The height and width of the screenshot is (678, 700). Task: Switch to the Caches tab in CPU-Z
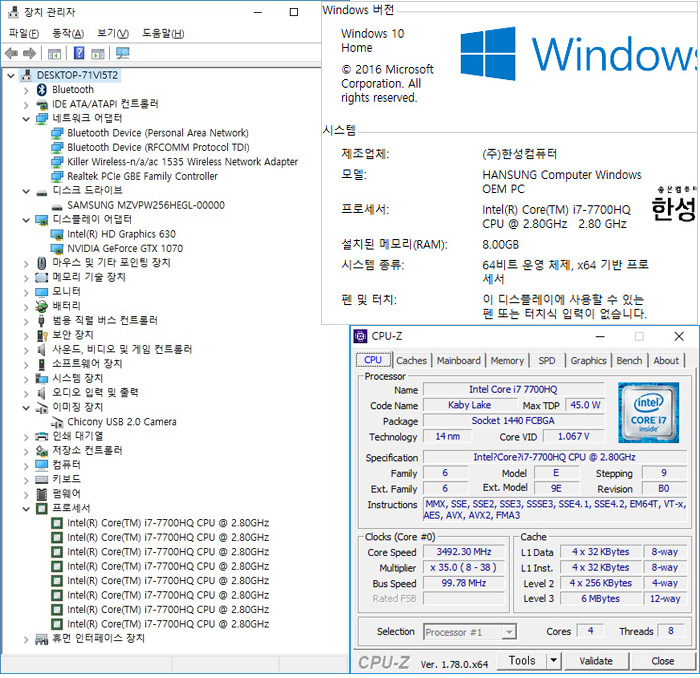click(412, 361)
